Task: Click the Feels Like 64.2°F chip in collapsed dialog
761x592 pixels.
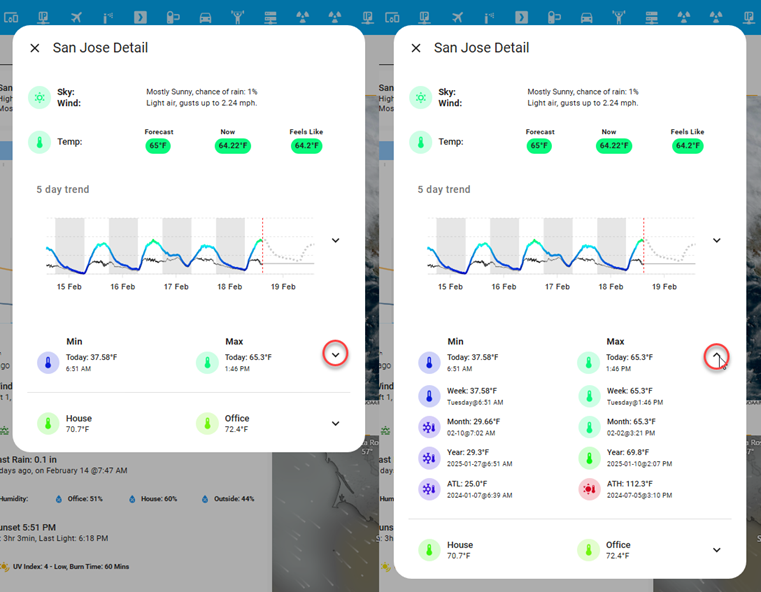Action: tap(306, 146)
